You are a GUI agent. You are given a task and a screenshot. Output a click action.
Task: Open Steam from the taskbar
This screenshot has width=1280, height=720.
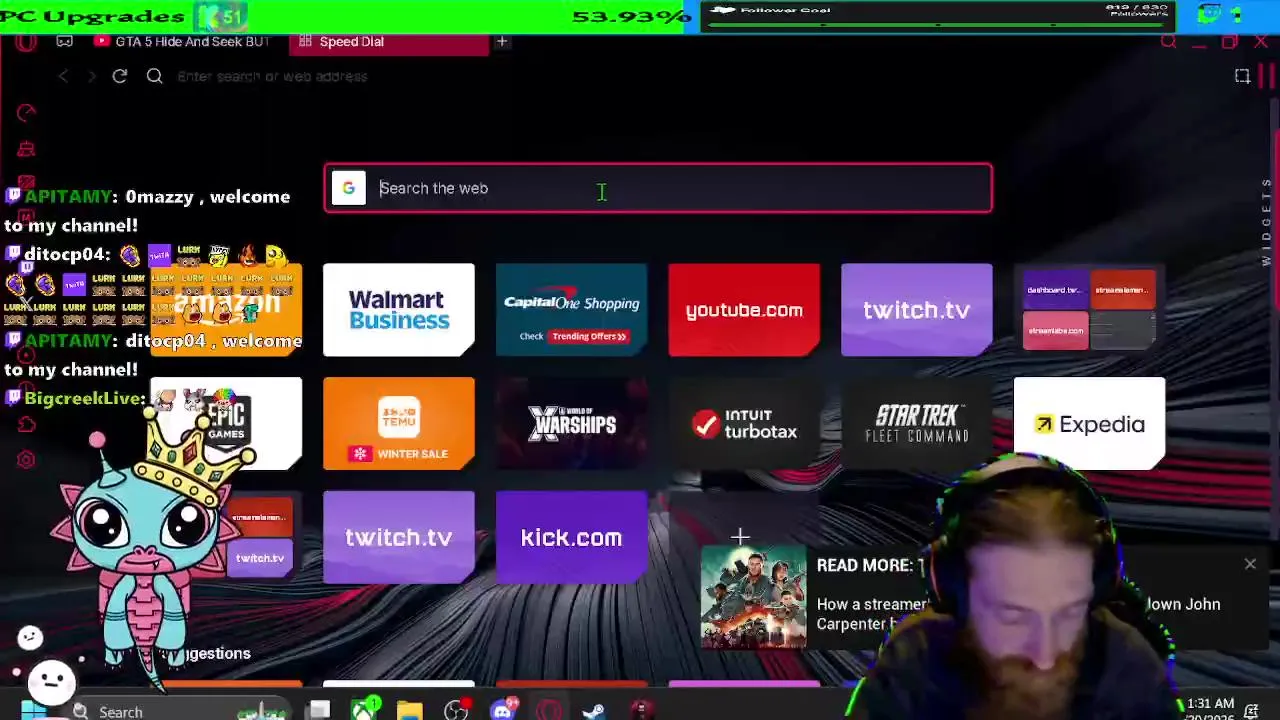pos(594,711)
